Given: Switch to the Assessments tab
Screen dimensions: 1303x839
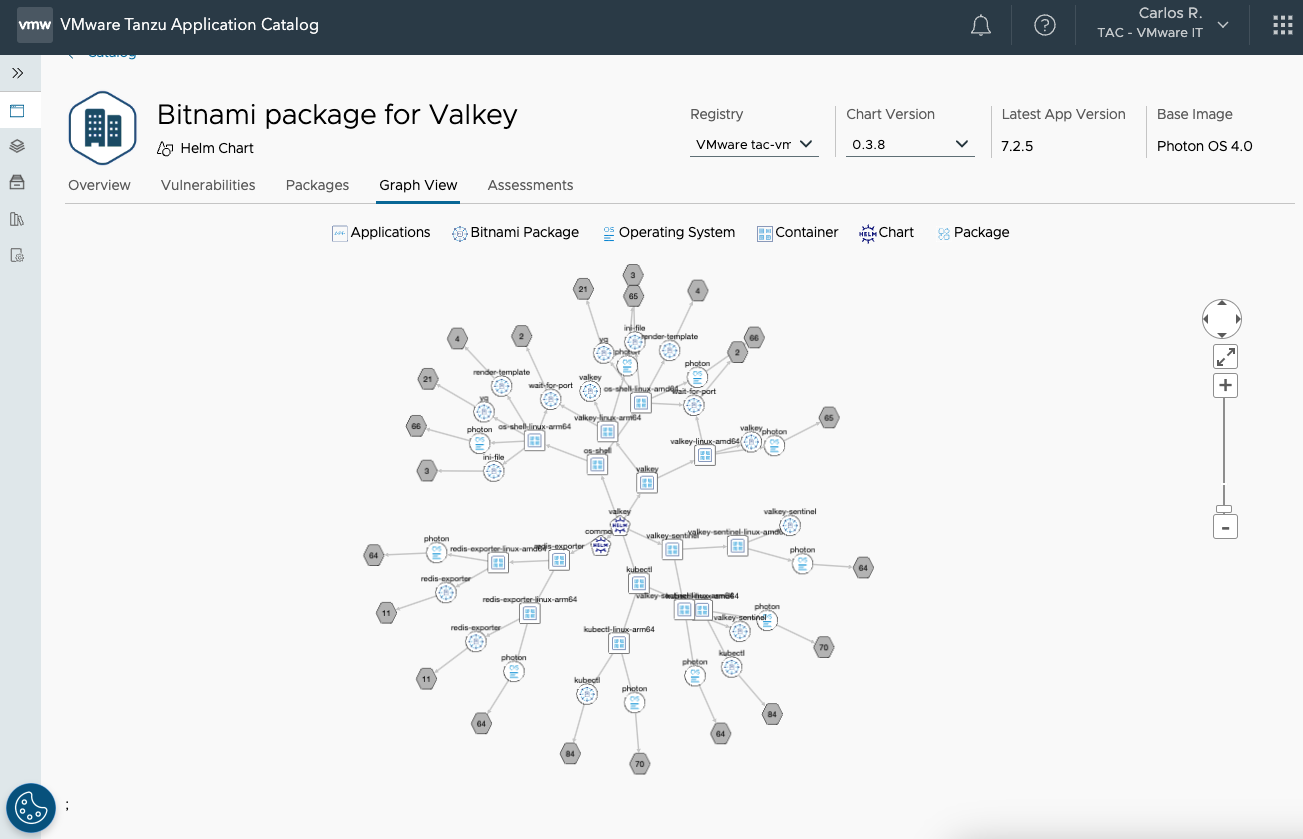Looking at the screenshot, I should pyautogui.click(x=530, y=185).
